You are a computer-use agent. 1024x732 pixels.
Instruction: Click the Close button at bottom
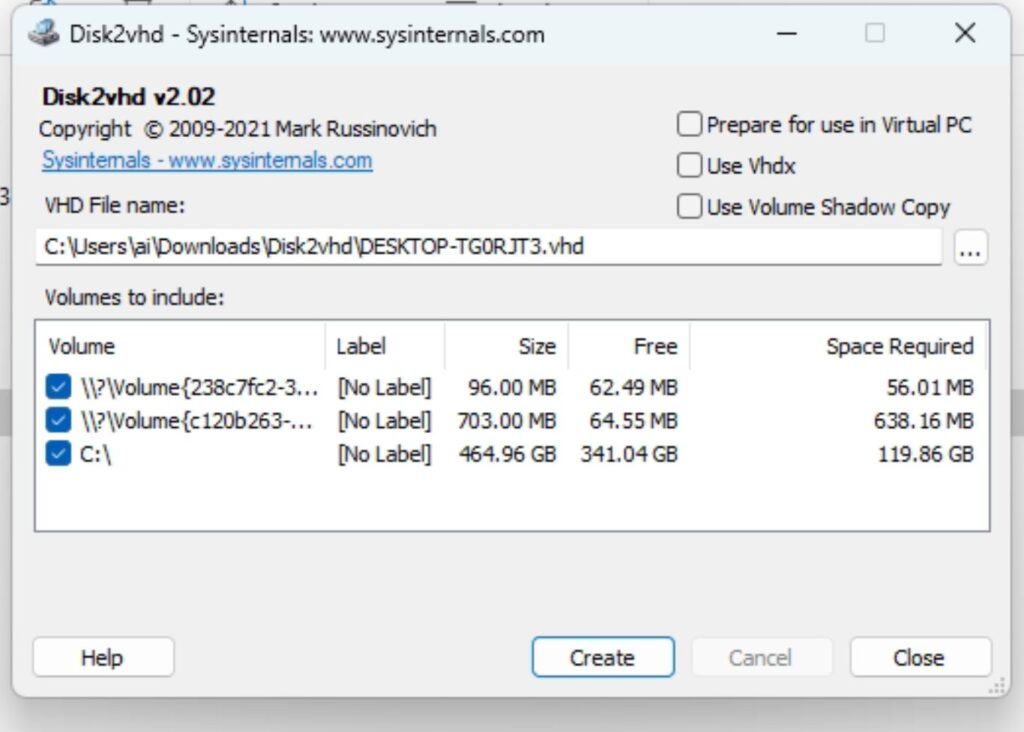(920, 657)
